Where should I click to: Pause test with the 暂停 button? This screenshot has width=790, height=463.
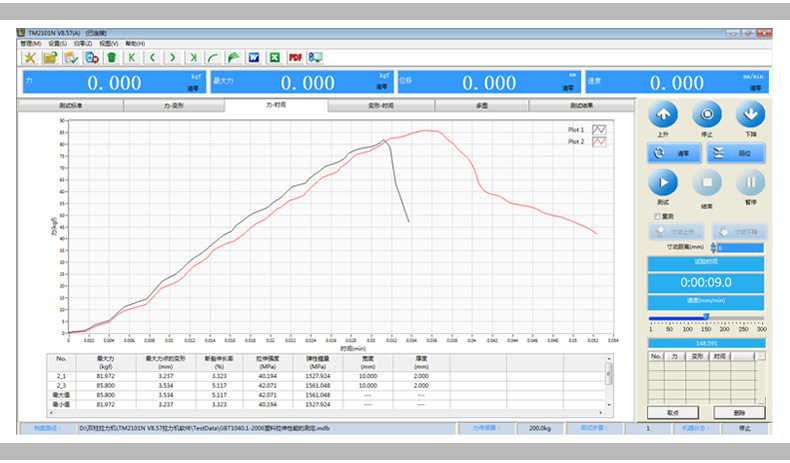tap(750, 183)
